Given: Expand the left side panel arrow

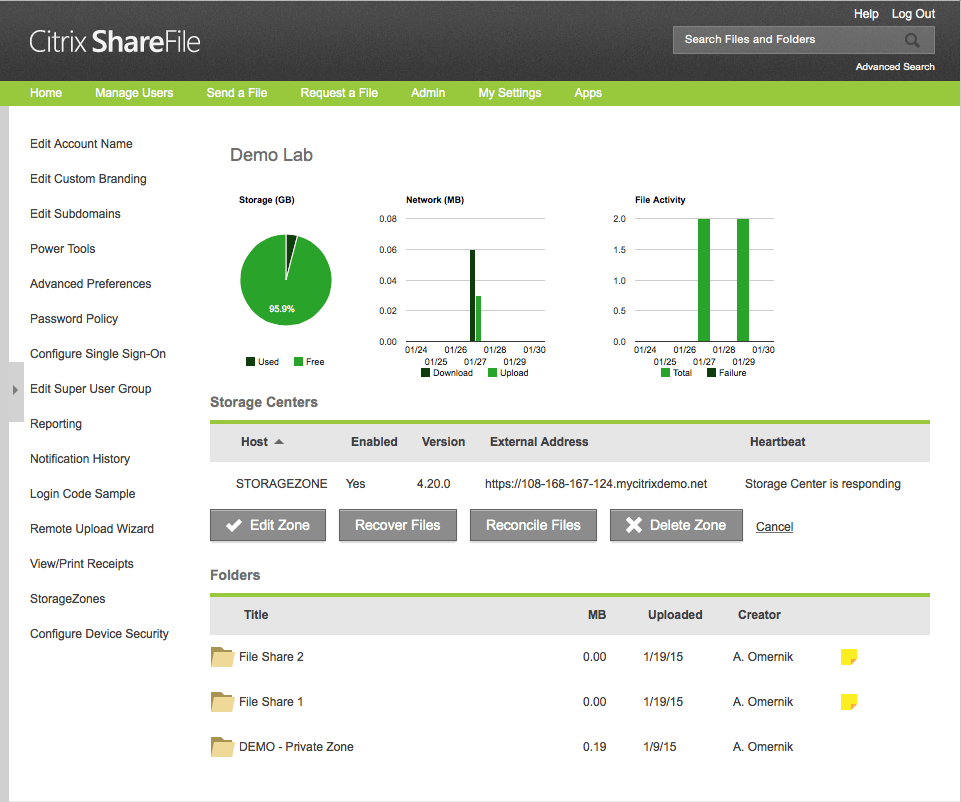Looking at the screenshot, I should click(x=15, y=390).
